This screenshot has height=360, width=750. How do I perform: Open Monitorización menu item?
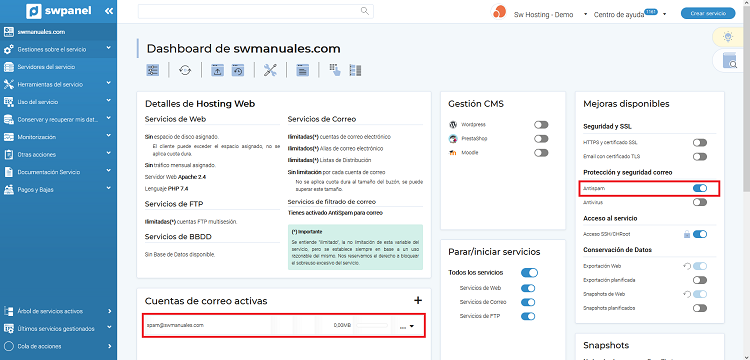[x=58, y=137]
